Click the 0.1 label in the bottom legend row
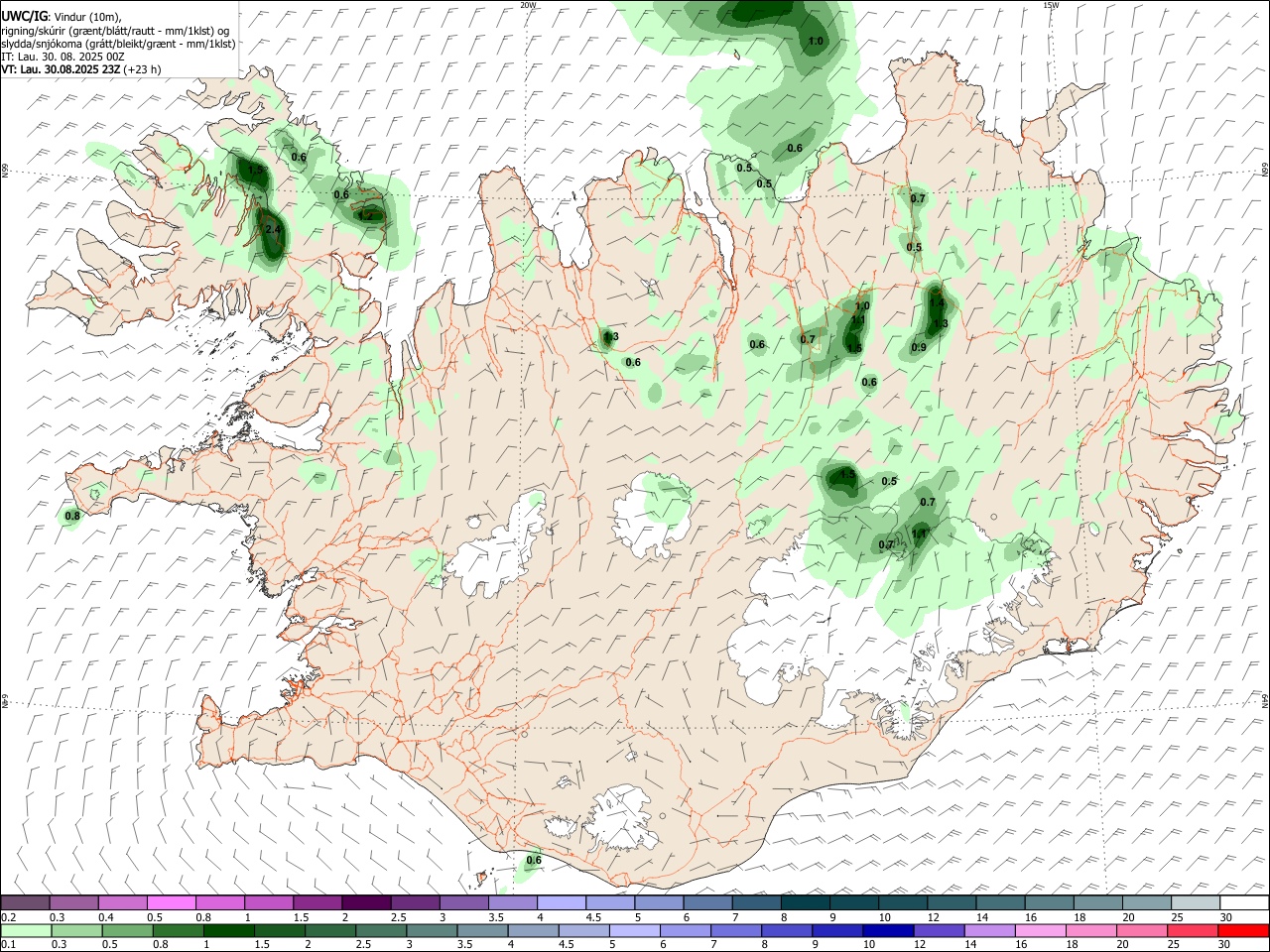 (8, 944)
